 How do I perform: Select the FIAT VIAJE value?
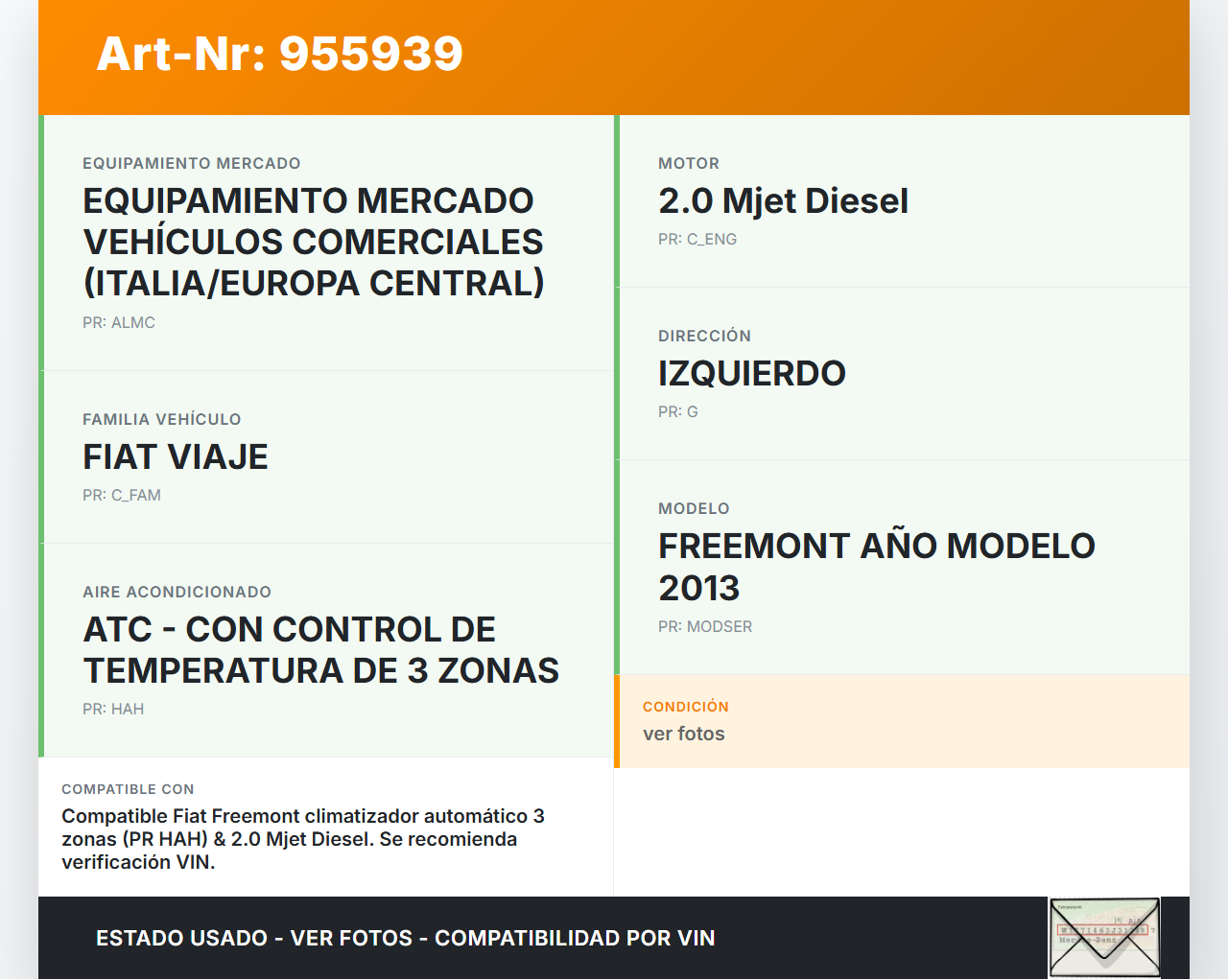coord(176,457)
